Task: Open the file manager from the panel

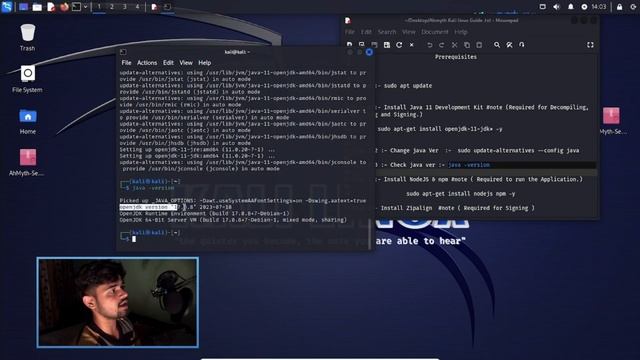Action: pyautogui.click(x=37, y=7)
